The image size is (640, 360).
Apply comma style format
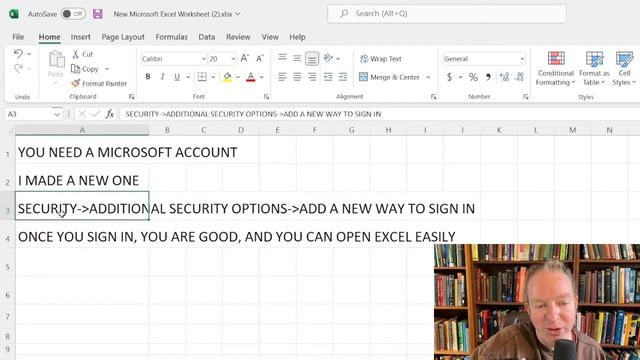point(488,77)
